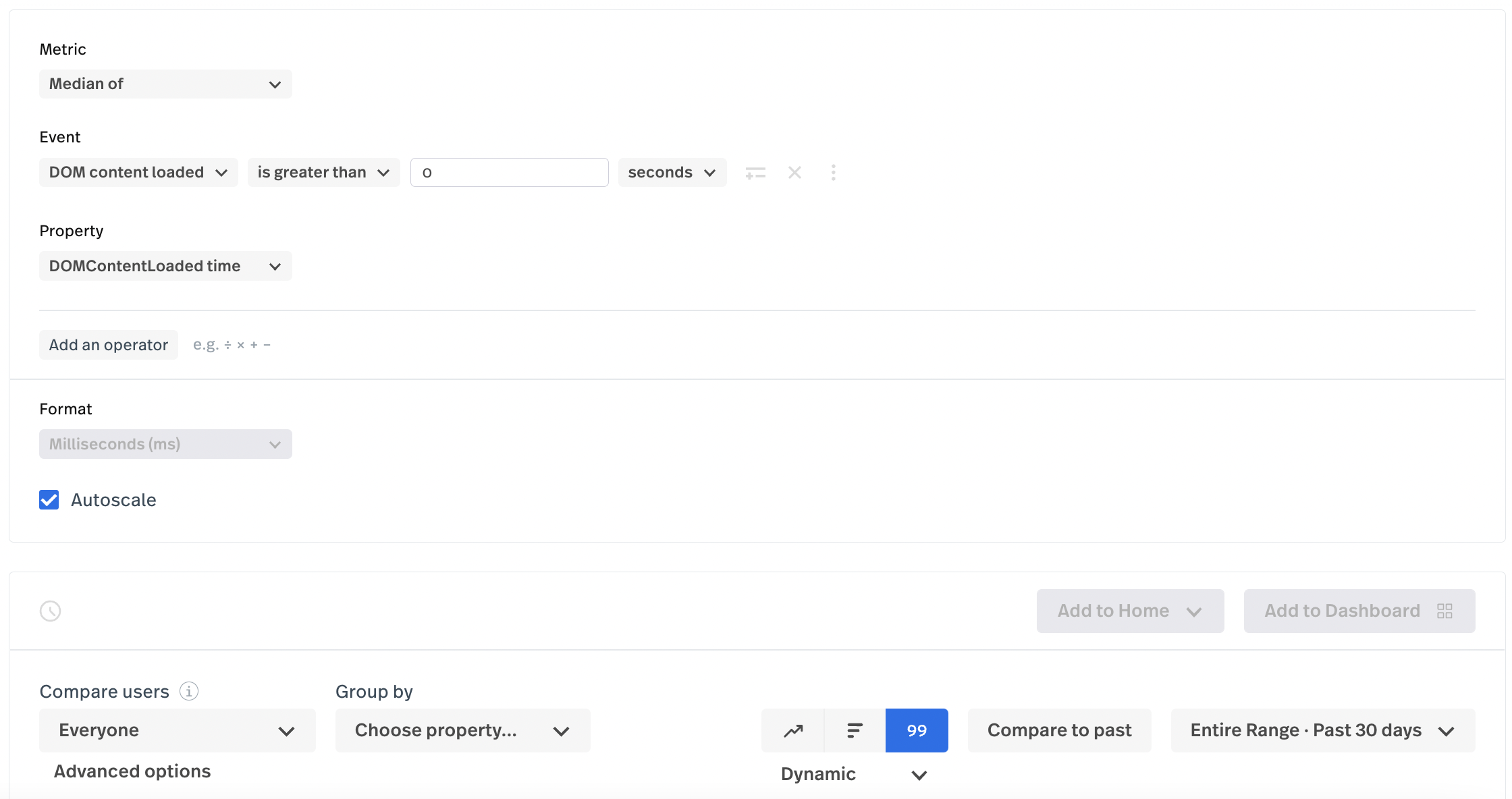Screen dimensions: 1512x799
Task: Expand the DOM content loaded event dropdown
Action: [x=138, y=173]
